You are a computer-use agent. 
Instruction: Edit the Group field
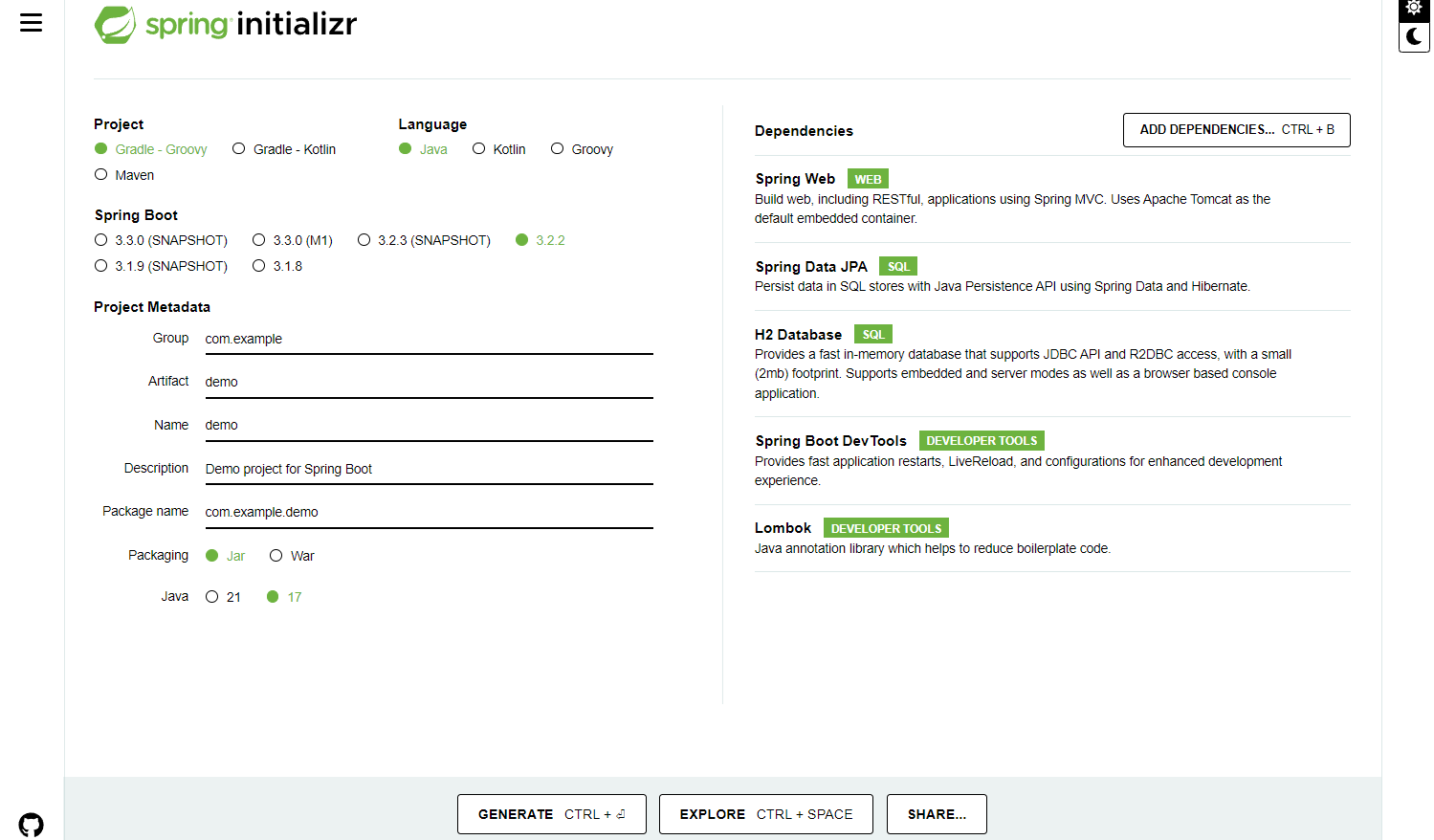pos(429,339)
